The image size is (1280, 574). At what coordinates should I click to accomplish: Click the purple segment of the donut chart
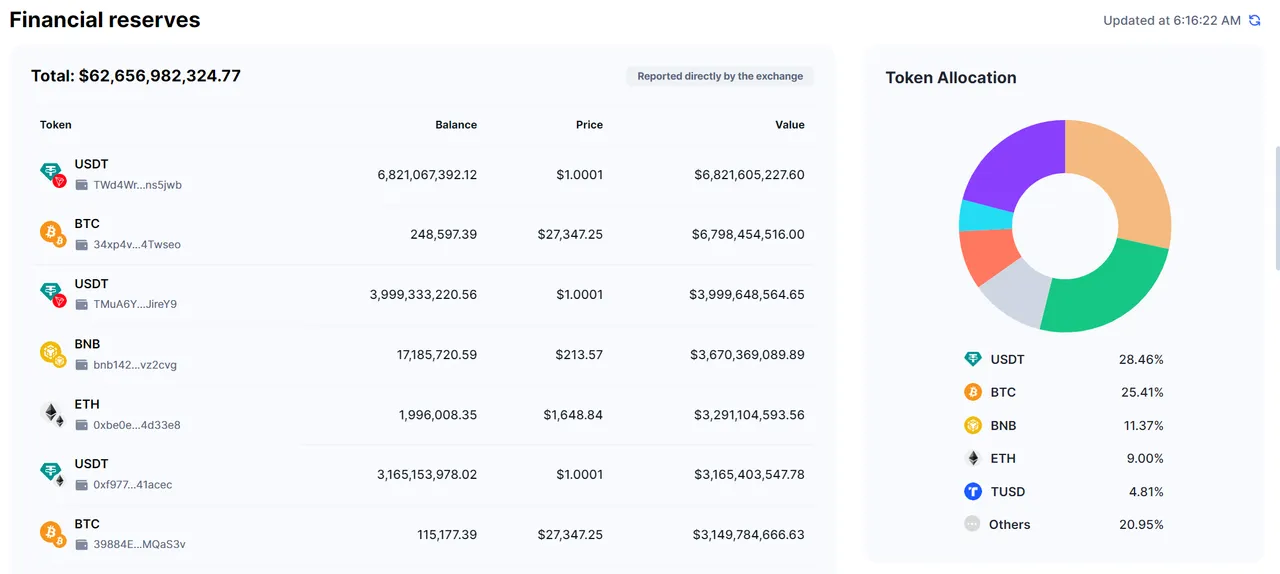tap(1010, 160)
